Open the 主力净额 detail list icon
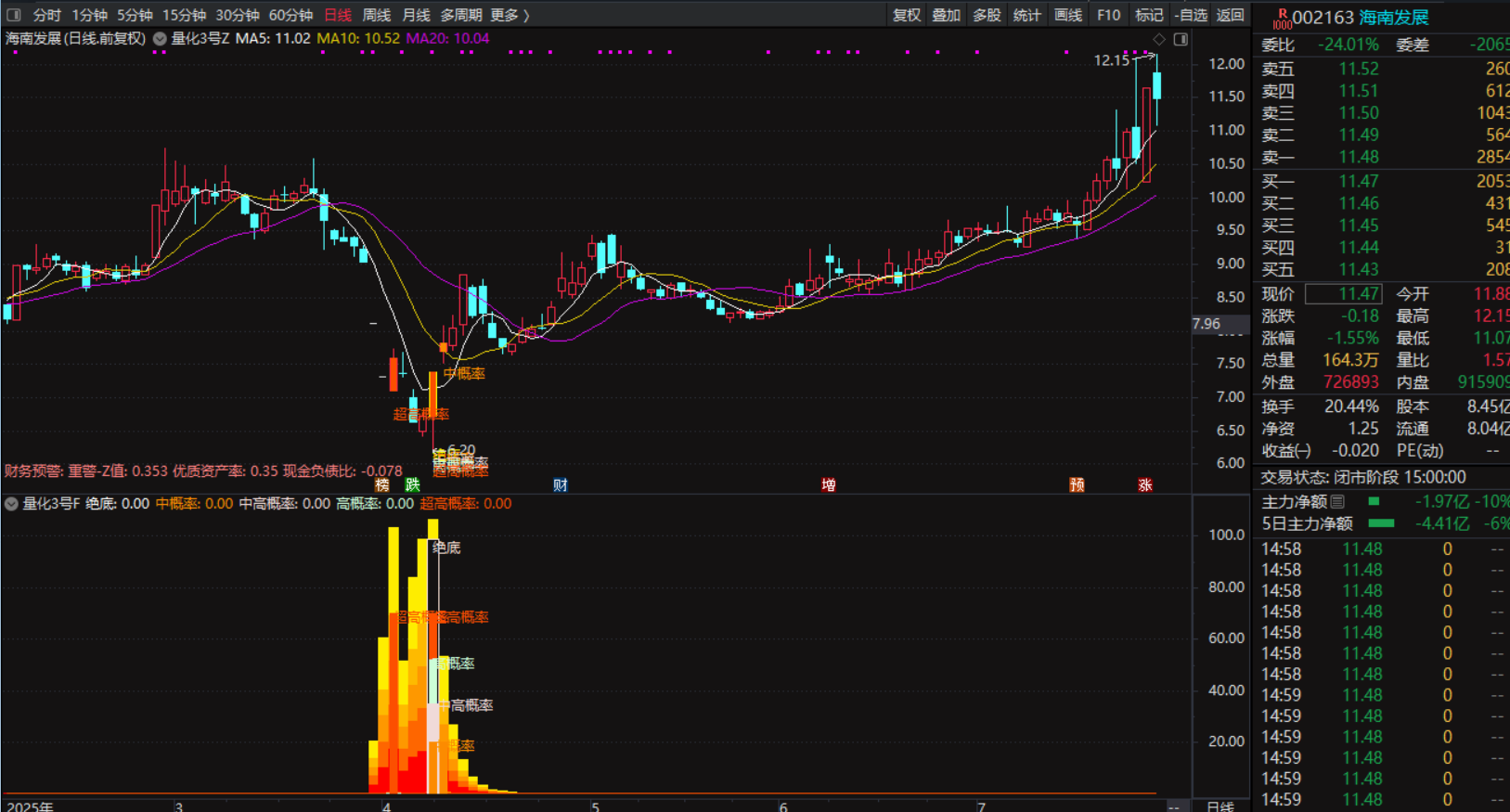Image resolution: width=1510 pixels, height=812 pixels. tap(1337, 502)
